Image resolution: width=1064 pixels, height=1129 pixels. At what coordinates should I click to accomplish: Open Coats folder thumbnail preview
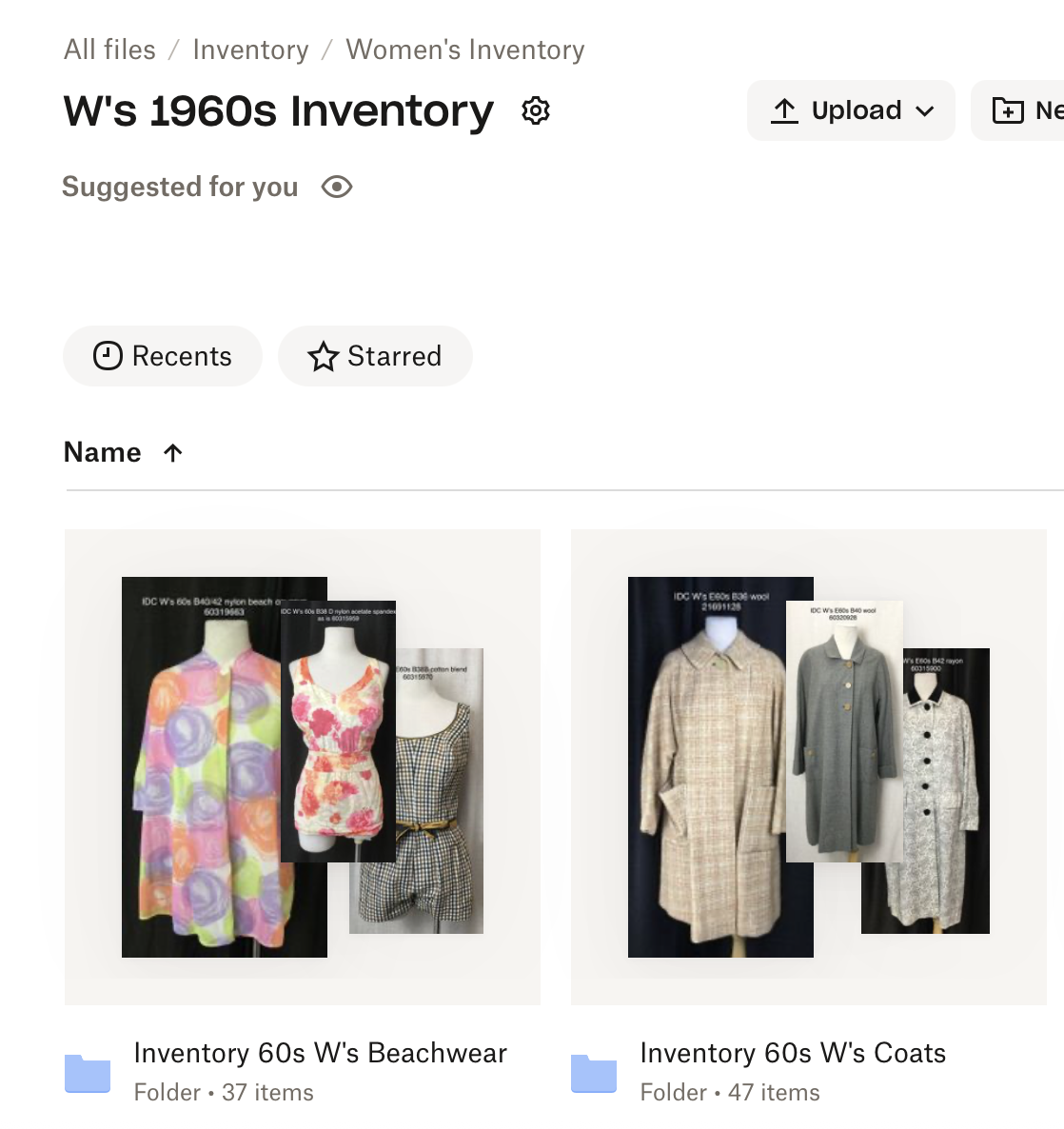[x=809, y=766]
